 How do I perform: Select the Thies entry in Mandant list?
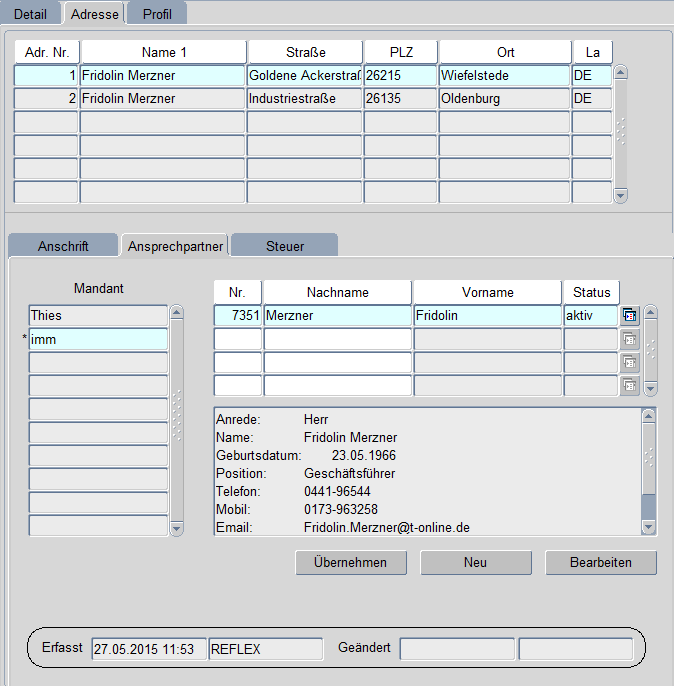coord(98,315)
